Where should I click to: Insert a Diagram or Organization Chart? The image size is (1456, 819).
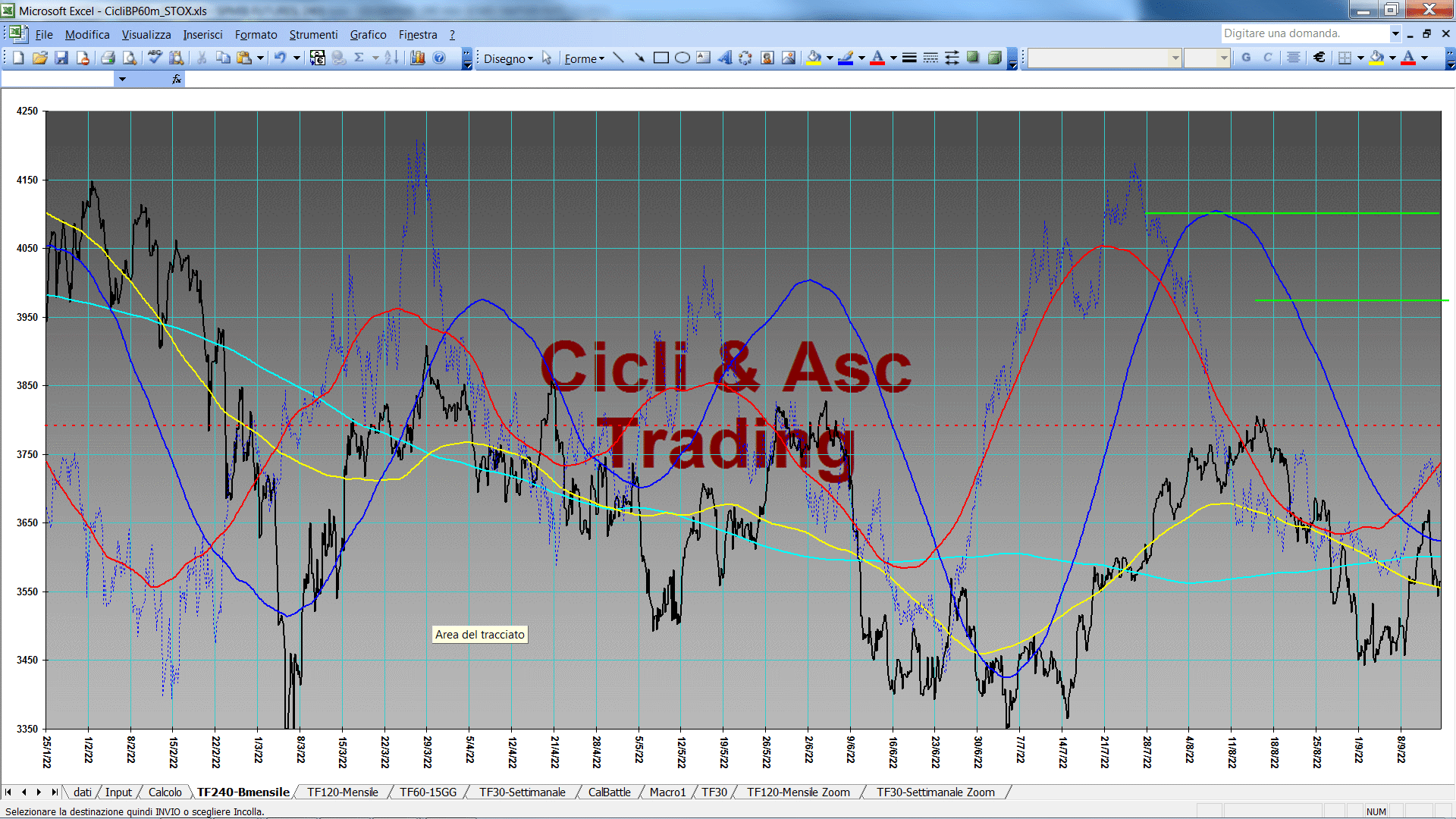[745, 58]
